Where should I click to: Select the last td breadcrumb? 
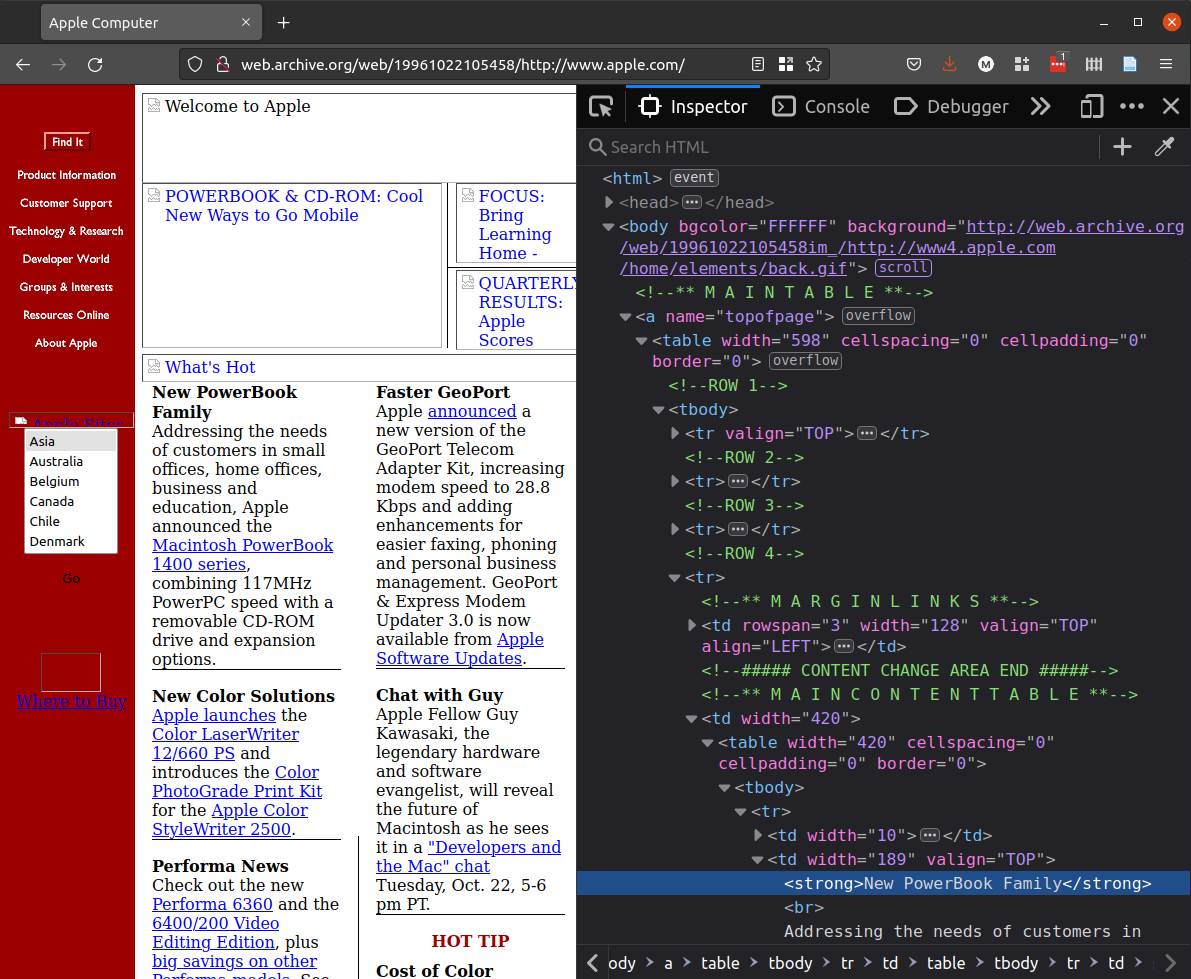tap(1116, 963)
